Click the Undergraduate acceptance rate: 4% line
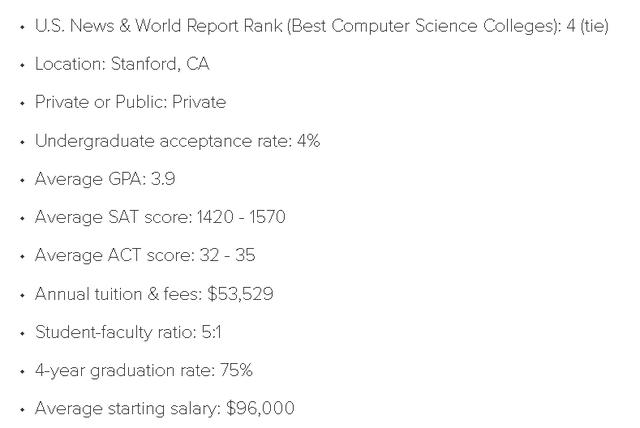The height and width of the screenshot is (428, 640). click(178, 141)
